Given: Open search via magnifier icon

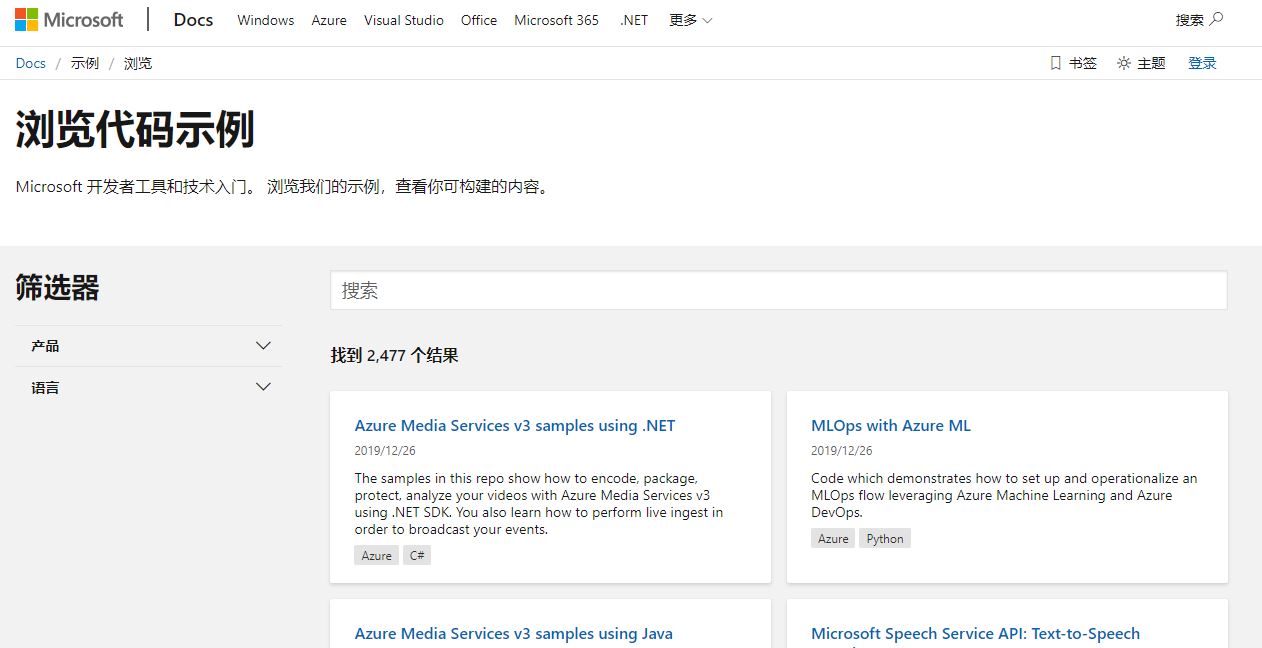Looking at the screenshot, I should point(1216,19).
